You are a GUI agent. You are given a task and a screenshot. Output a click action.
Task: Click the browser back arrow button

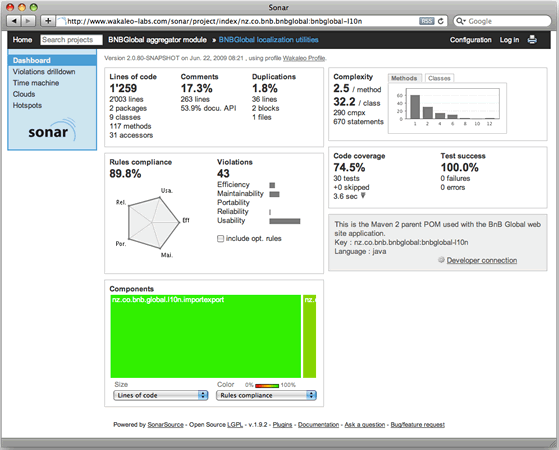14,21
